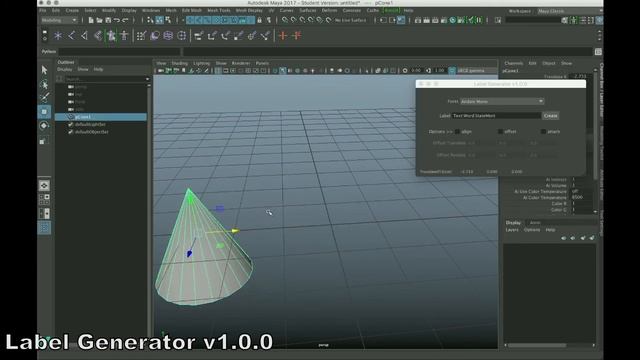The width and height of the screenshot is (640, 360).
Task: Click the Create button in Label Generator
Action: point(550,116)
